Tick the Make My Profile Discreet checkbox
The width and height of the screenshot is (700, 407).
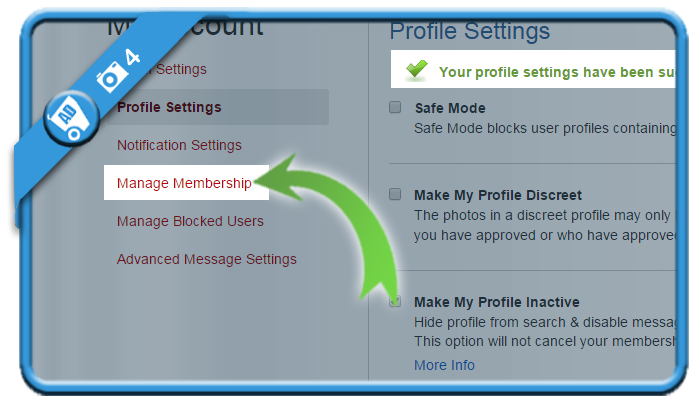pos(395,194)
